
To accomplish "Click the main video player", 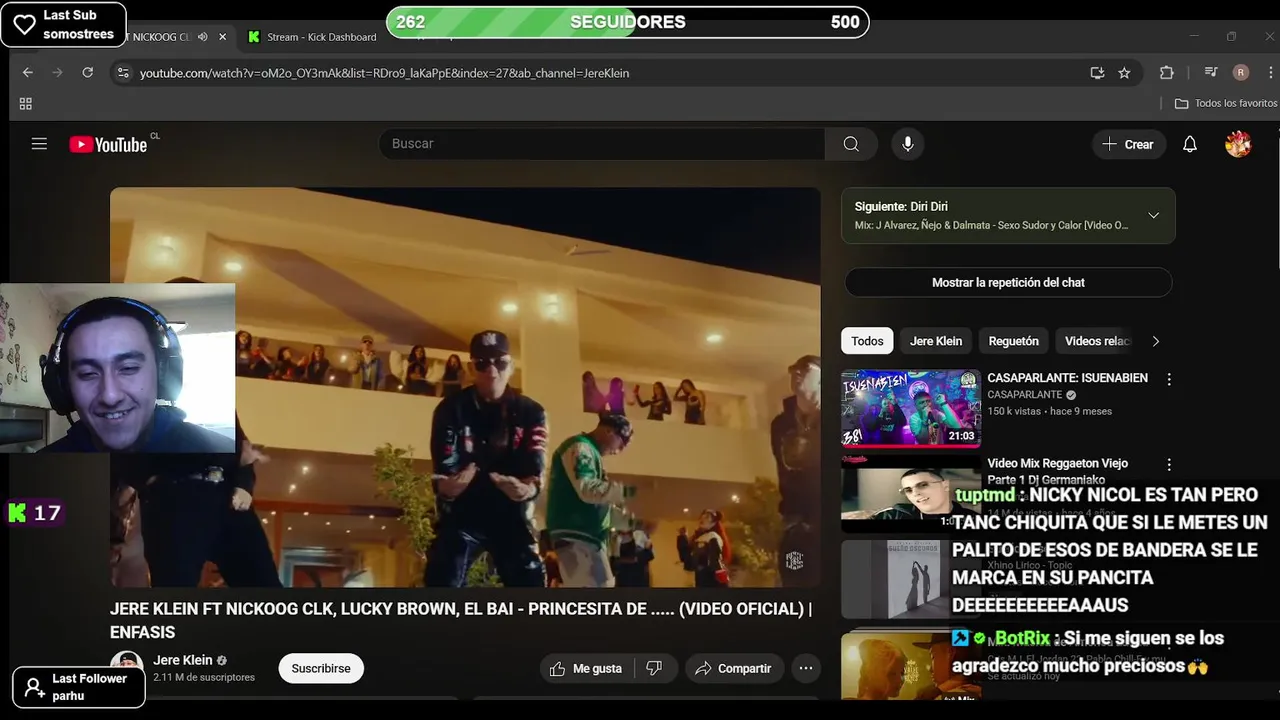I will tap(465, 387).
